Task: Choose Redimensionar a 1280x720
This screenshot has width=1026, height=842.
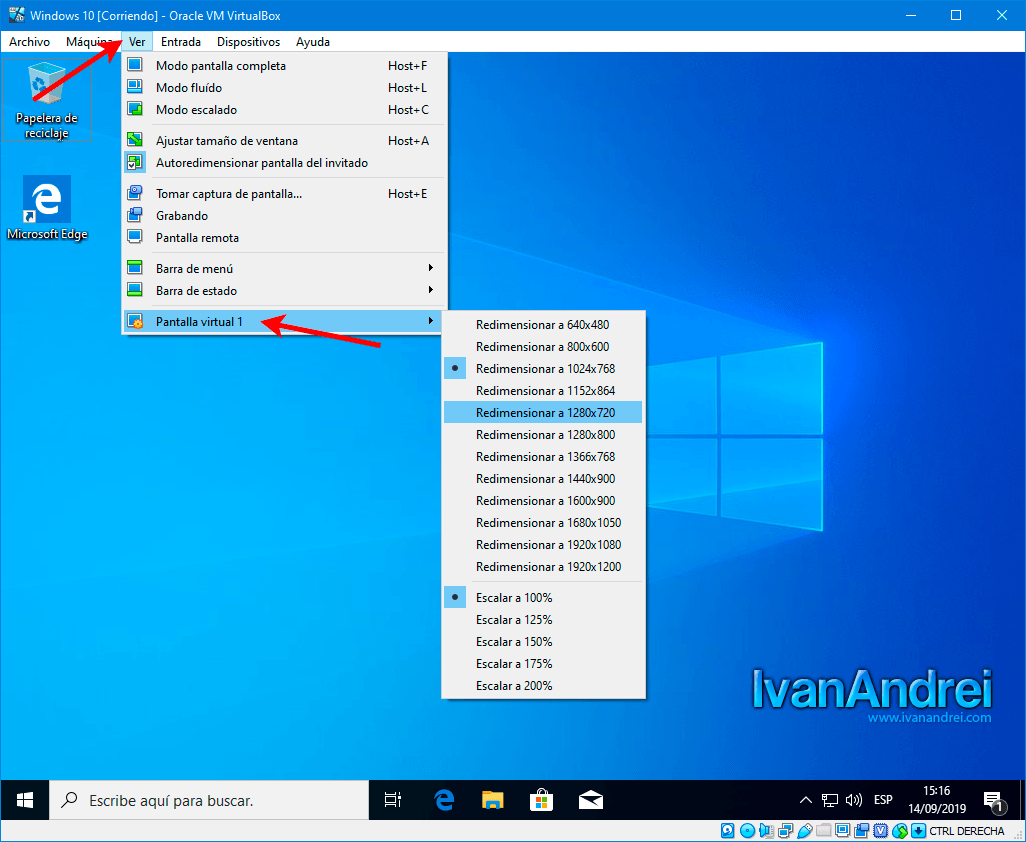Action: click(543, 412)
